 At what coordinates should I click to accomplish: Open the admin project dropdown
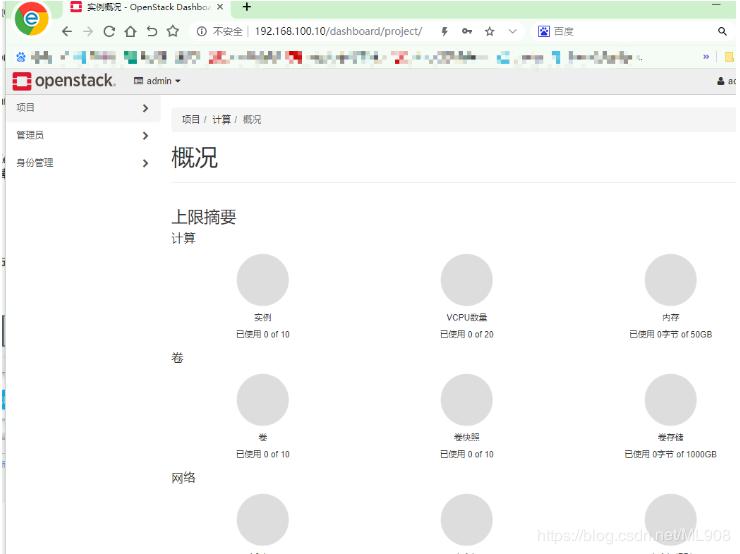(157, 81)
